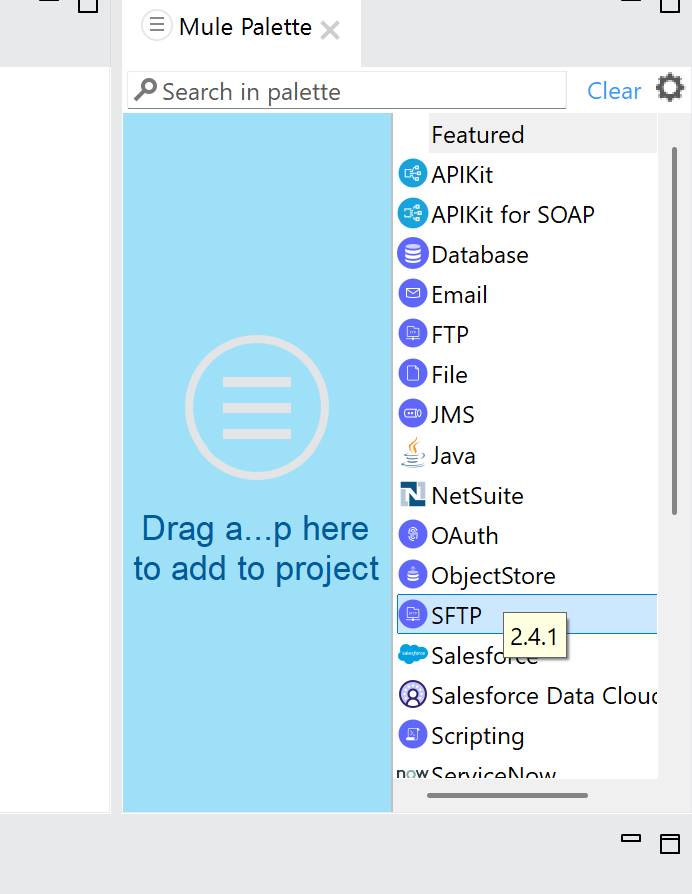The image size is (692, 894).
Task: Click Clear next to search box
Action: (614, 91)
